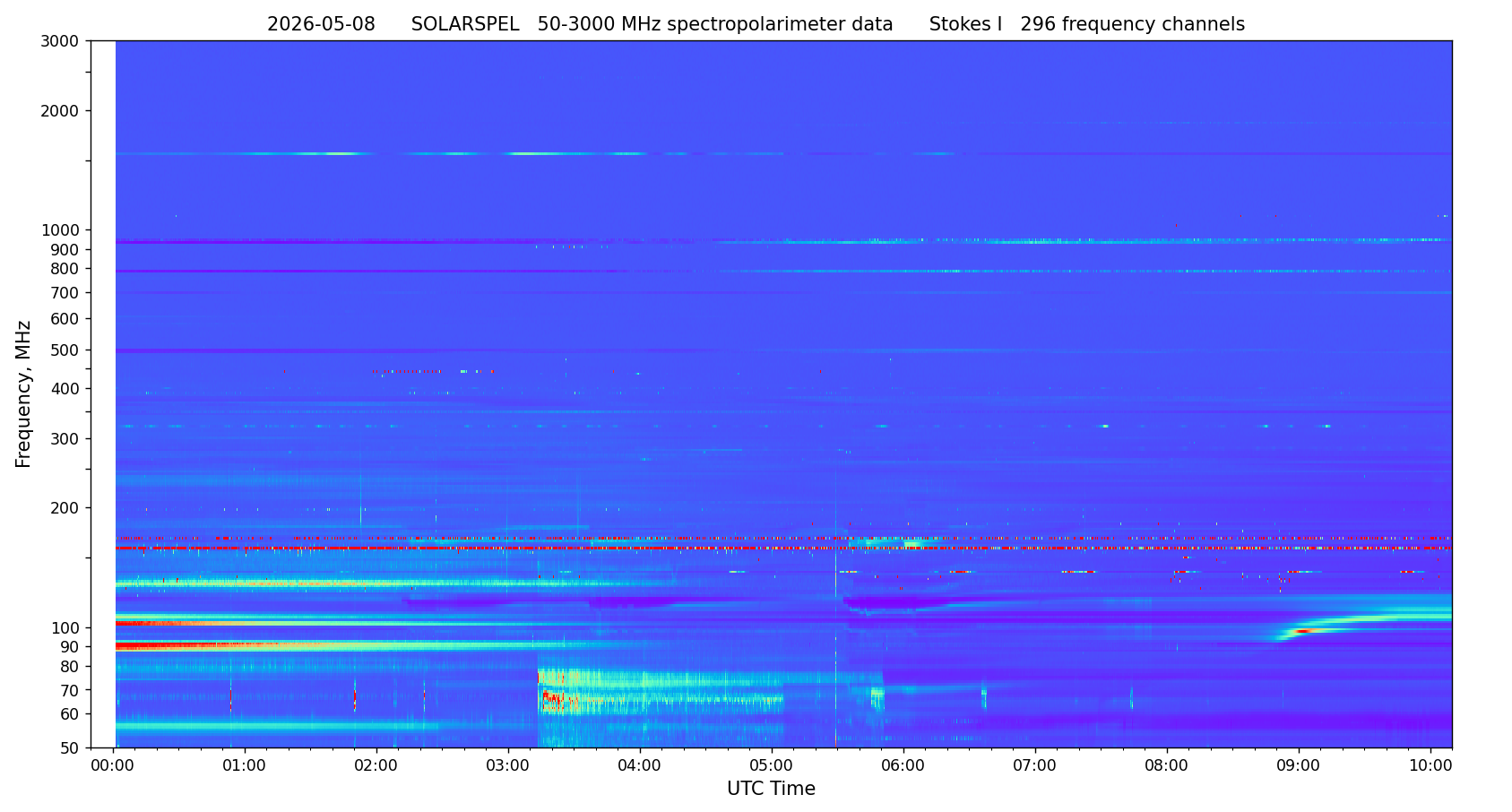The height and width of the screenshot is (812, 1512).
Task: Select the 00:00 time axis label
Action: 112,765
